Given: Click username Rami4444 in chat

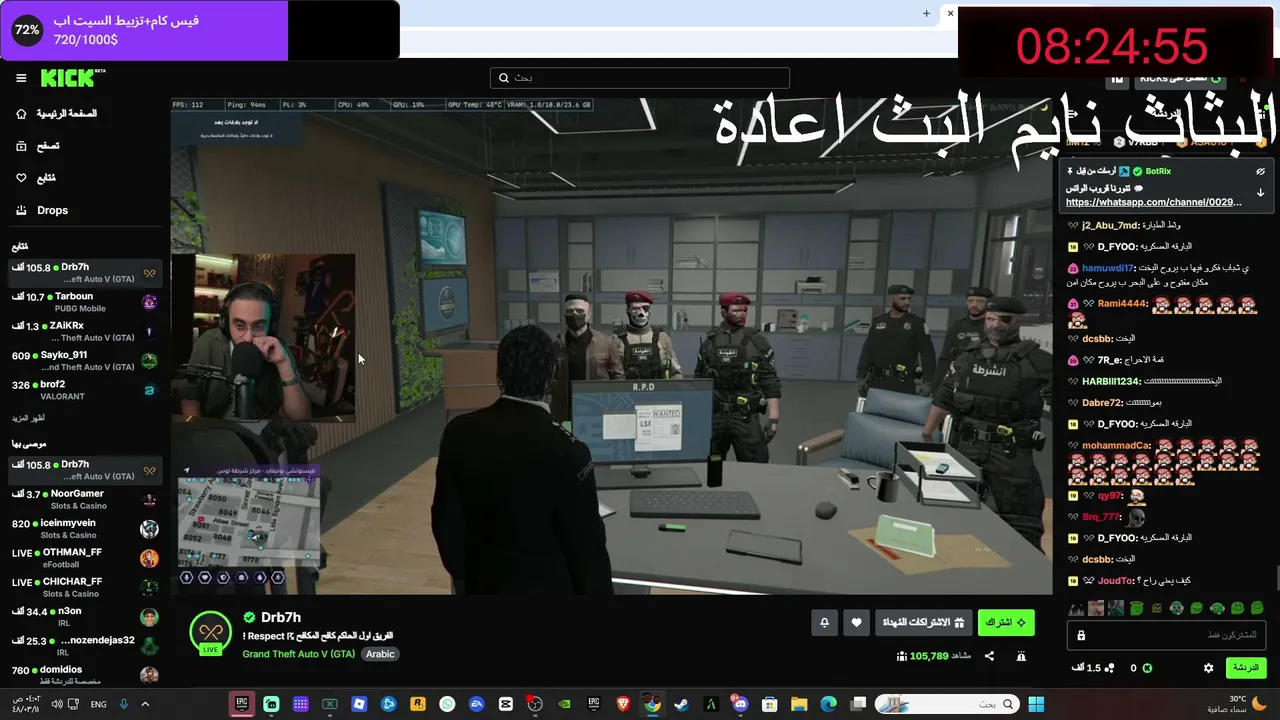Looking at the screenshot, I should pos(1121,304).
